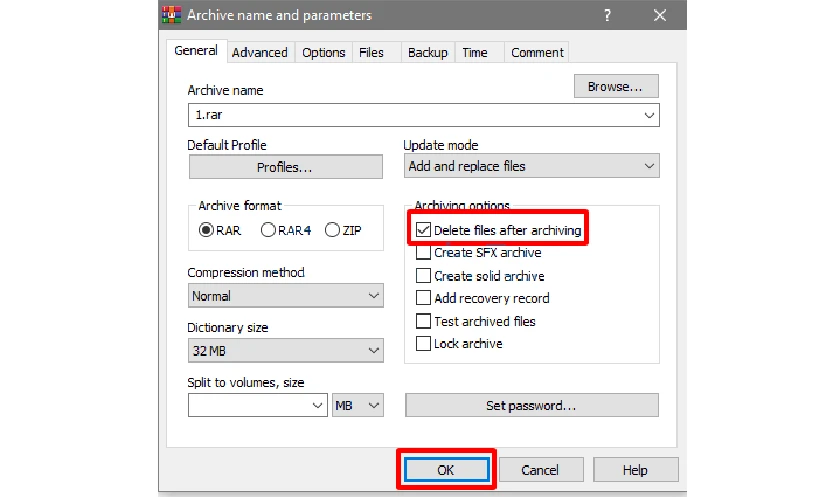Click the Set password... button
The image size is (840, 497).
pos(531,405)
